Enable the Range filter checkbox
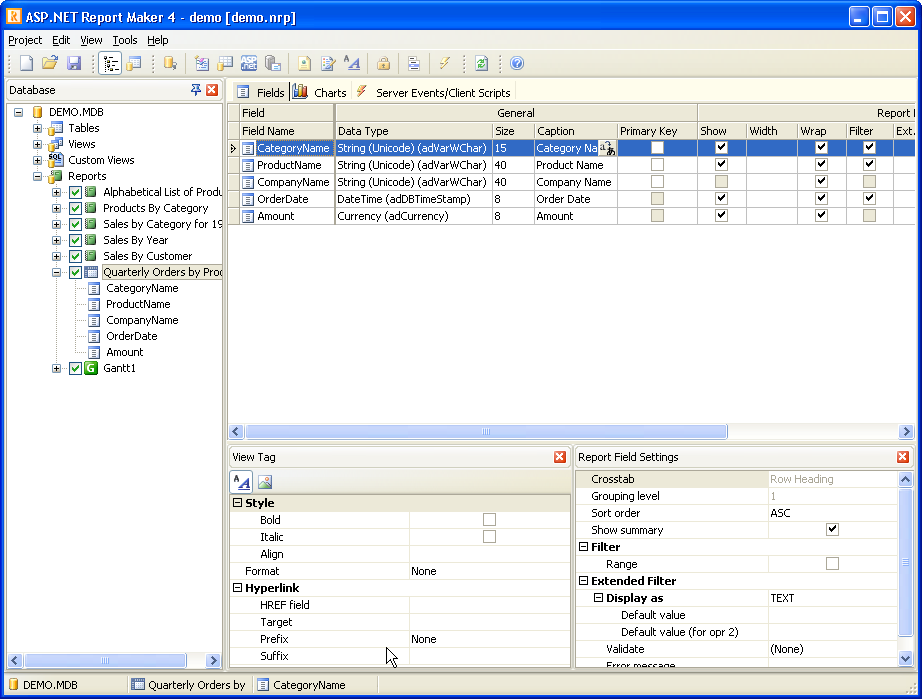This screenshot has height=699, width=922. tap(832, 564)
